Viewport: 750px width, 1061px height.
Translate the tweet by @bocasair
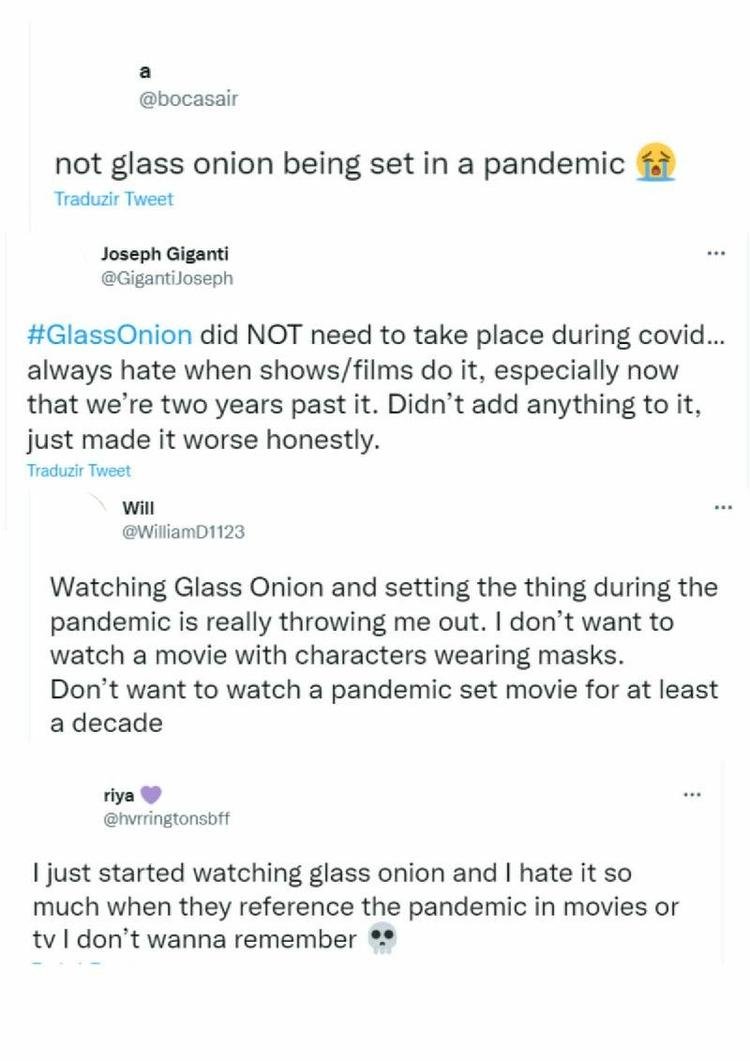(x=113, y=199)
